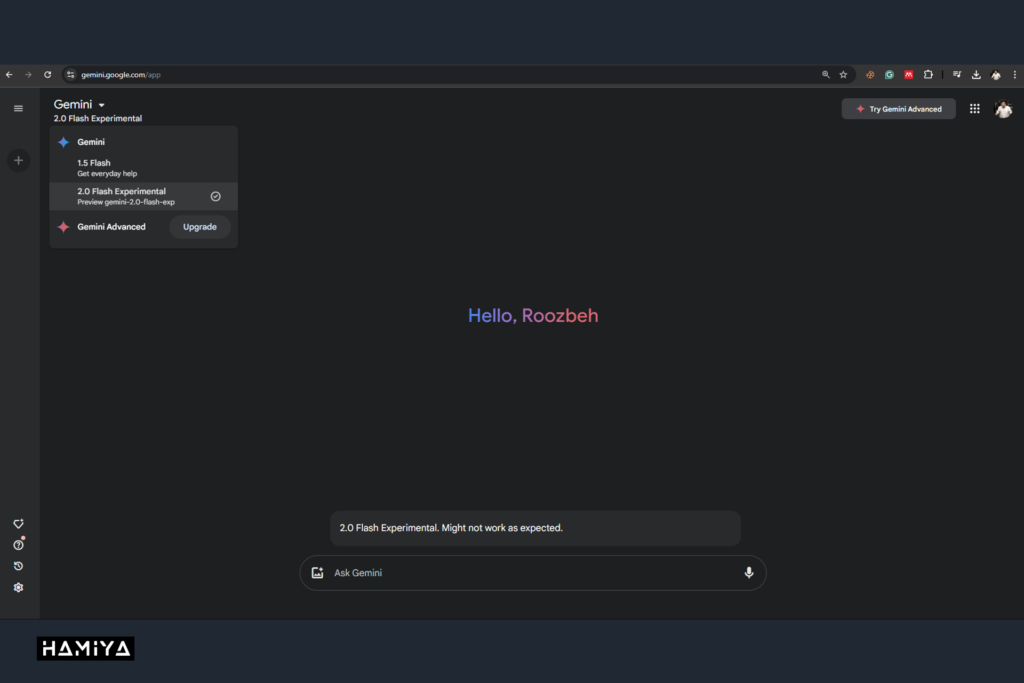1024x683 pixels.
Task: Use microphone for voice input
Action: tap(748, 573)
